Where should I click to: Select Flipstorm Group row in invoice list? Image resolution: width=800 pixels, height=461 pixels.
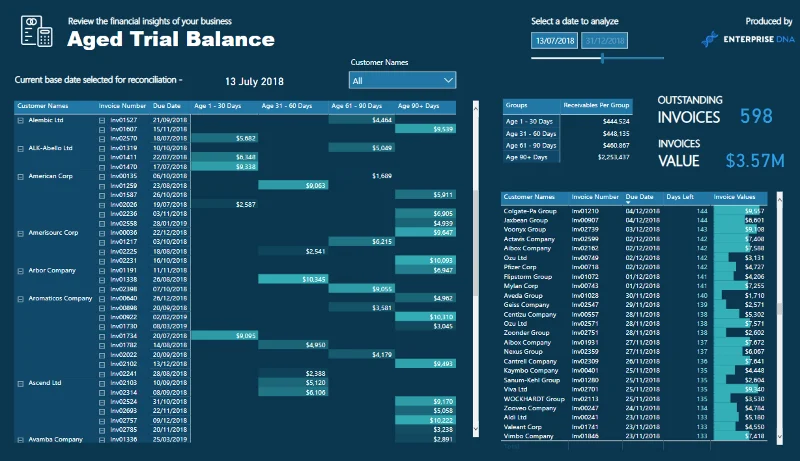pos(634,277)
